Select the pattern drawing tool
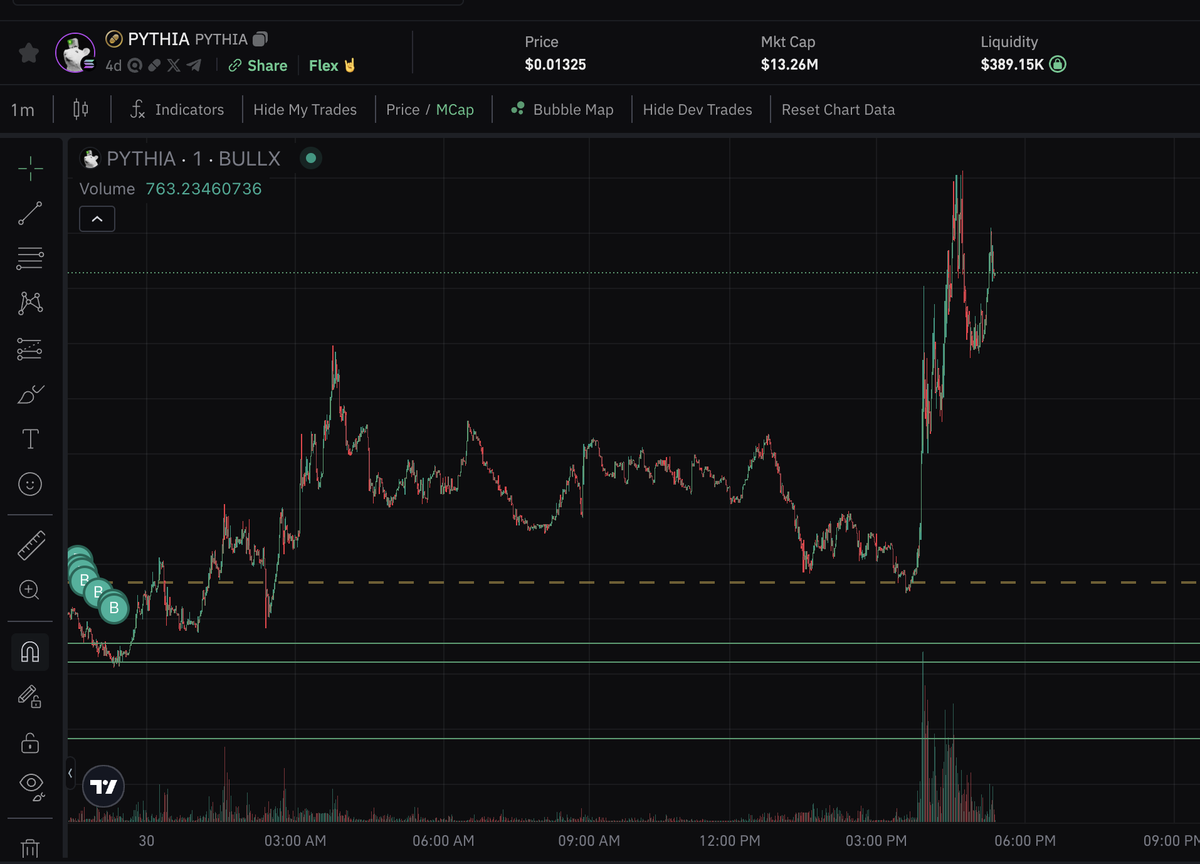Screen dimensions: 1200x864 click(30, 303)
